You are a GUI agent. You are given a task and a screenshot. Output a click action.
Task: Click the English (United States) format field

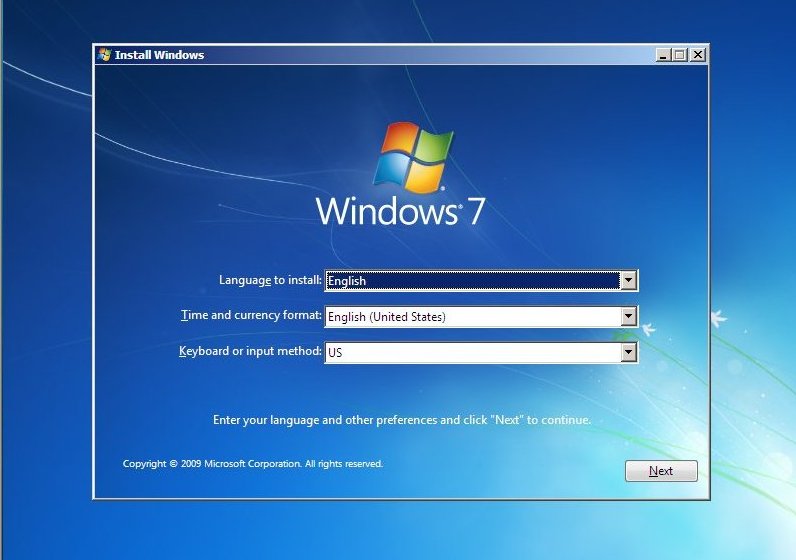point(472,317)
